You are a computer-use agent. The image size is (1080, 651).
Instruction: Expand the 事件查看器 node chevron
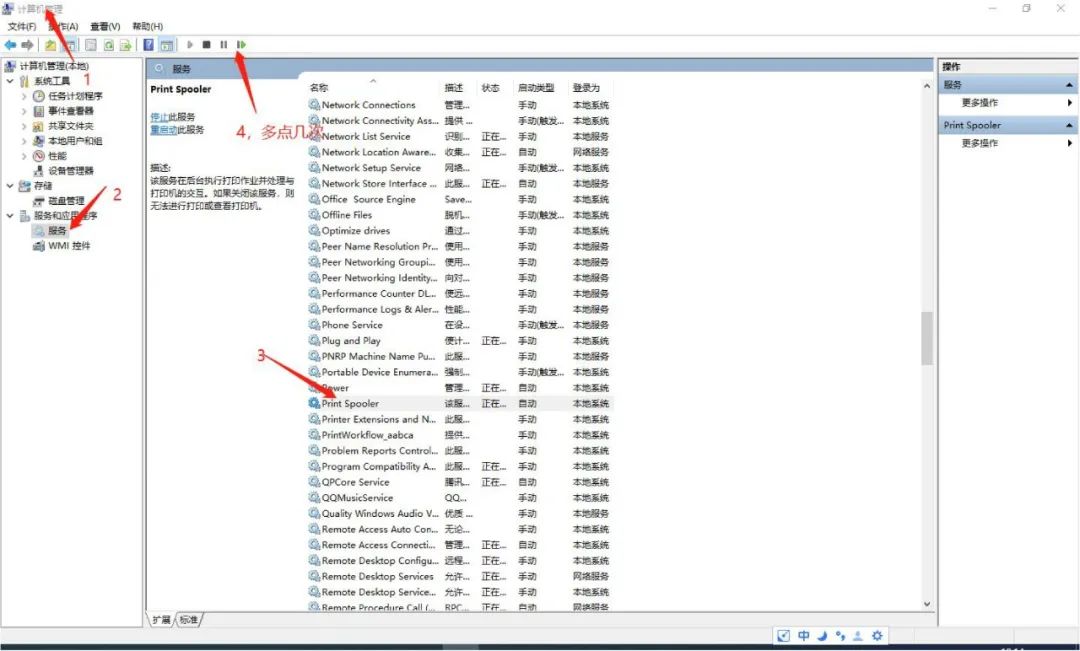click(24, 111)
